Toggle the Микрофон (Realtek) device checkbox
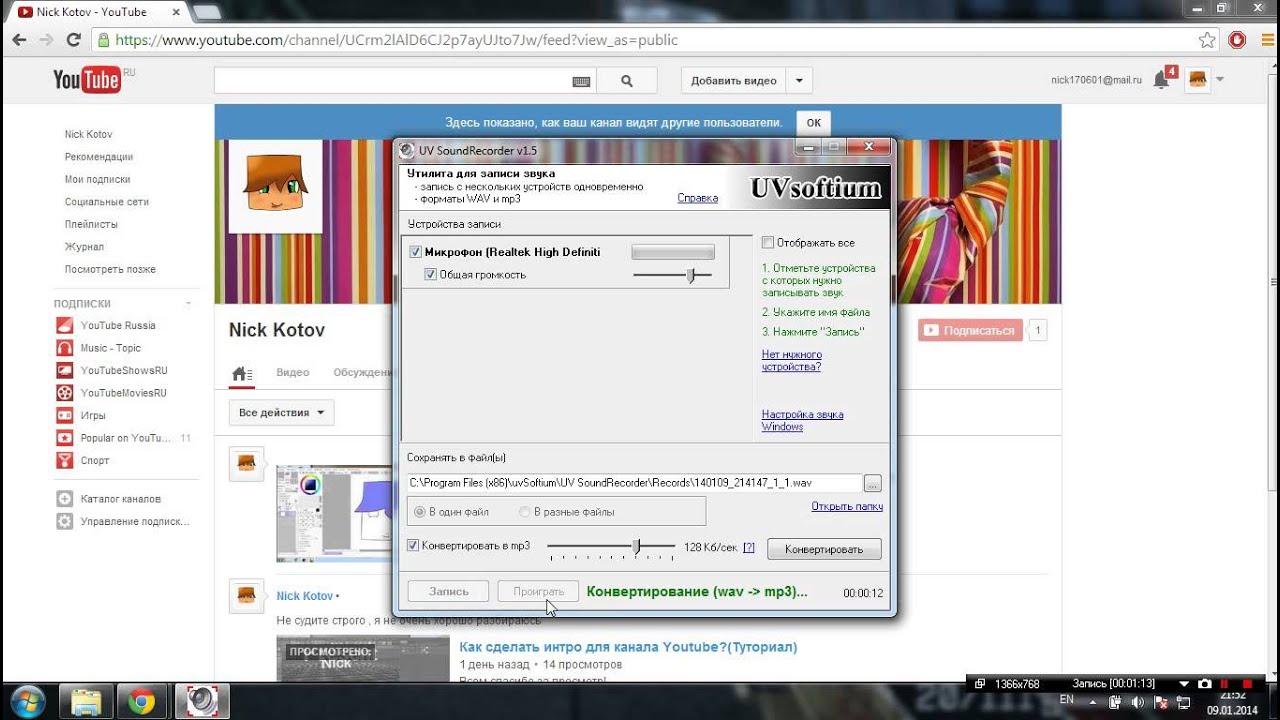Viewport: 1280px width, 720px height. (416, 252)
